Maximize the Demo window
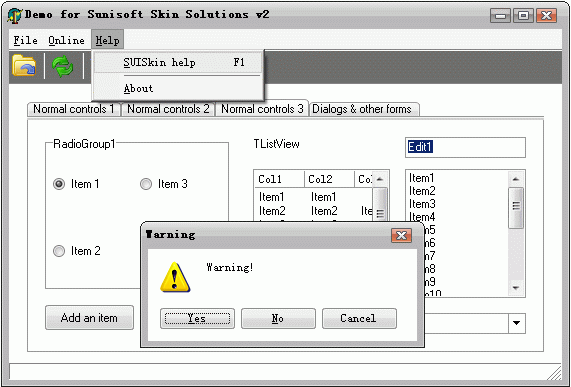Screen dimensions: 571x387 pos(523,16)
